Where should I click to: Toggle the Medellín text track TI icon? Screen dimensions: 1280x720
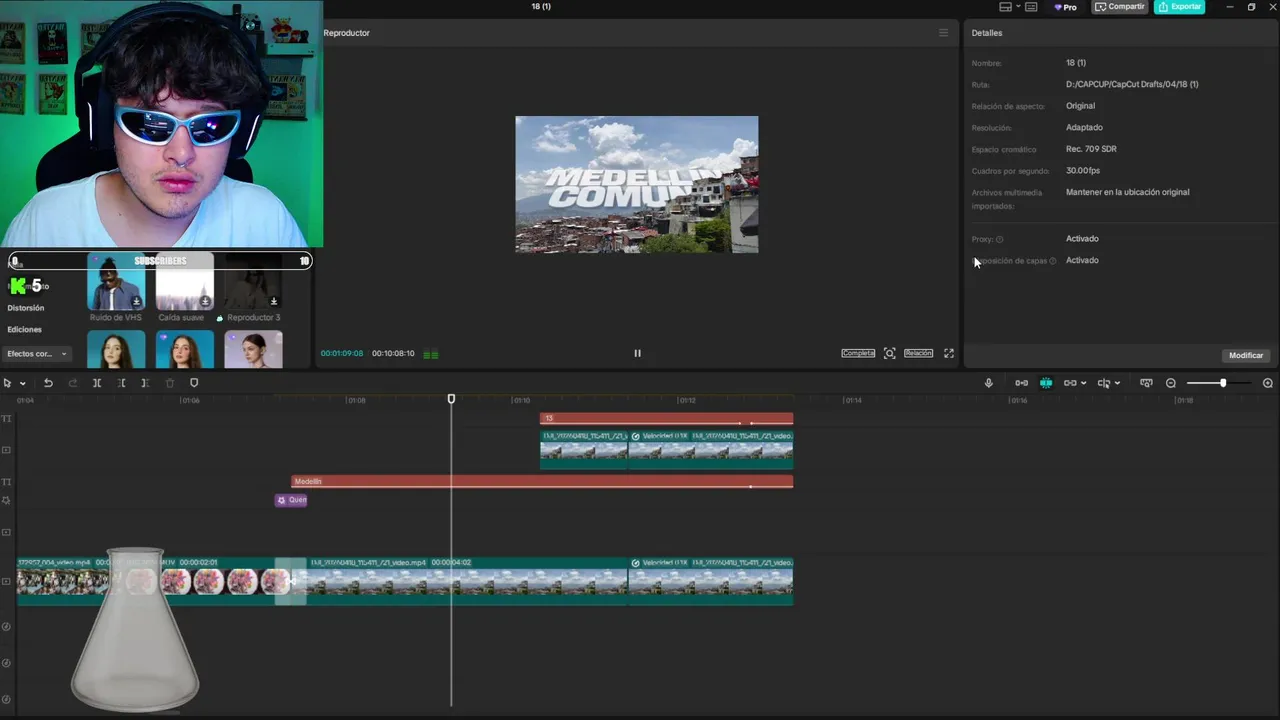pyautogui.click(x=7, y=482)
